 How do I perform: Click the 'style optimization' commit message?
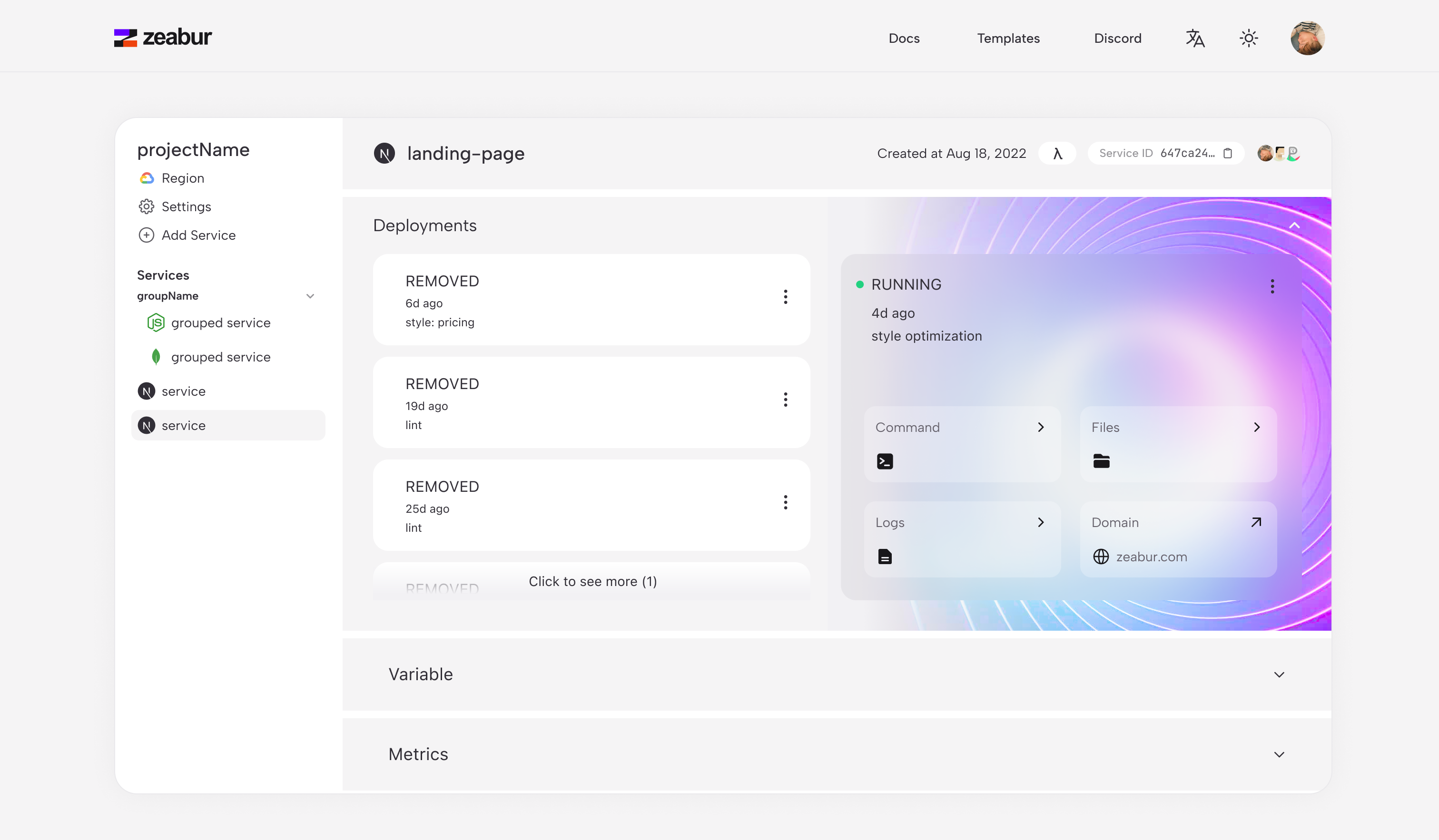pyautogui.click(x=927, y=336)
